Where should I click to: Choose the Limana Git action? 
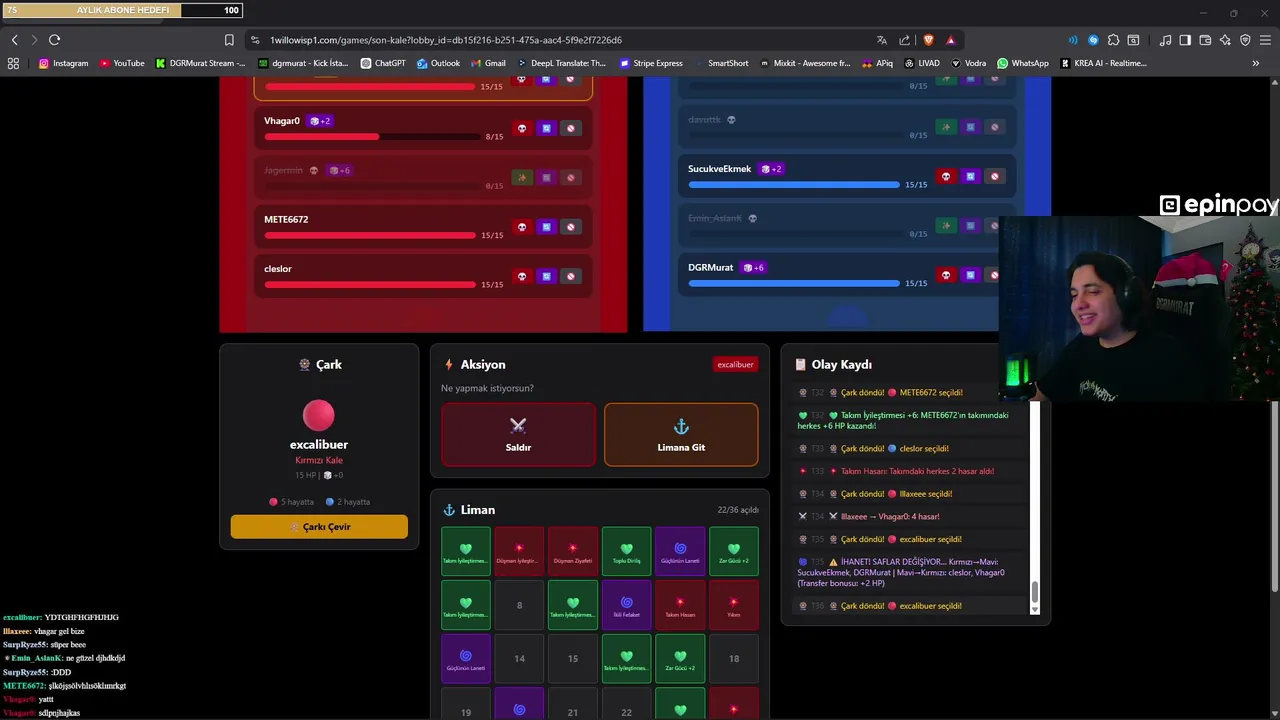point(681,435)
